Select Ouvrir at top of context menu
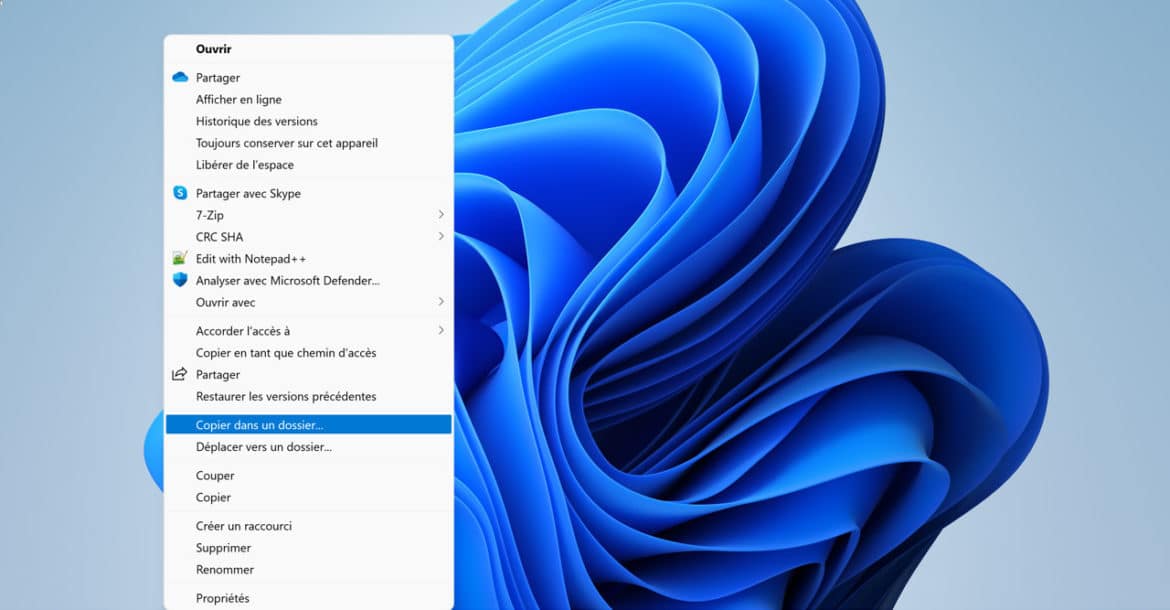Viewport: 1170px width, 610px height. pos(214,49)
